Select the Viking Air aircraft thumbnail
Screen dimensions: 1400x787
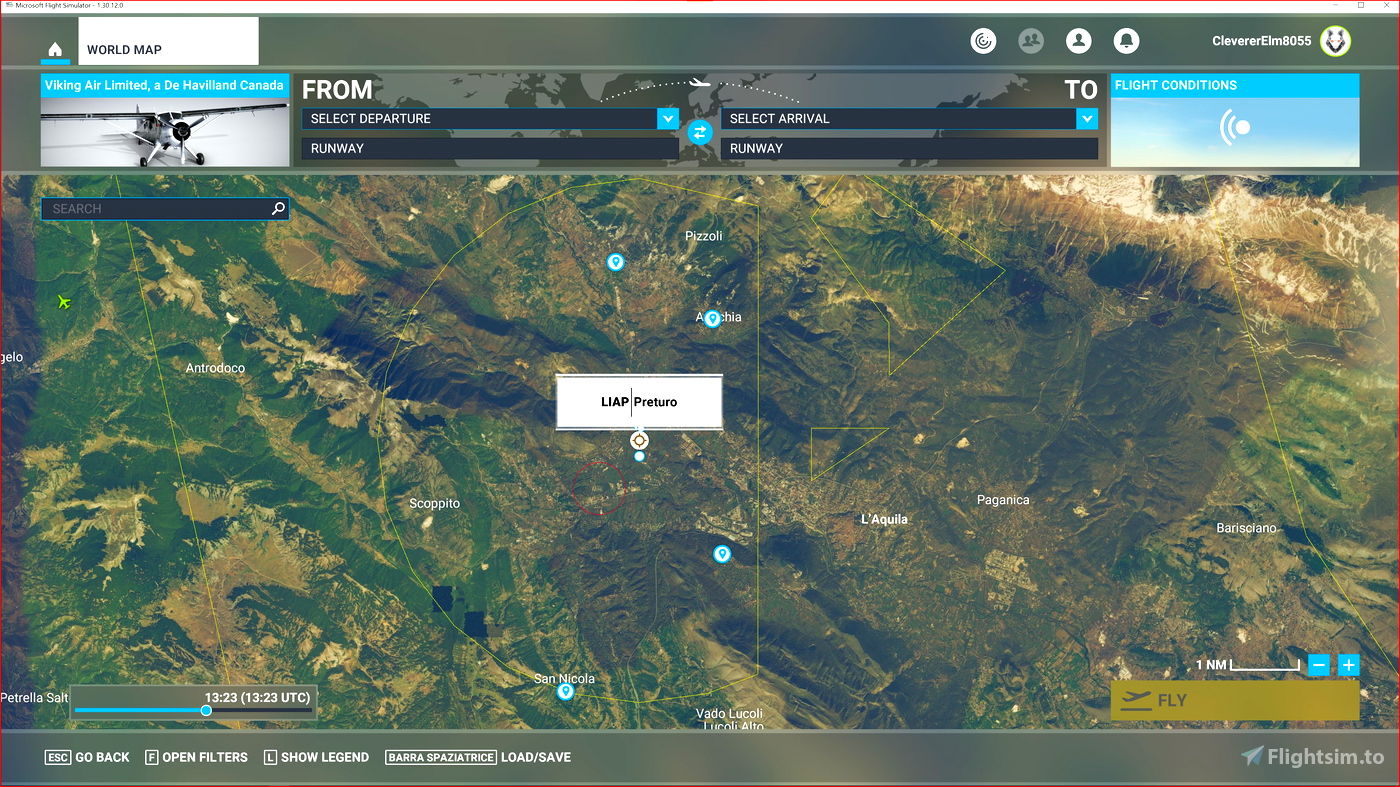(165, 120)
